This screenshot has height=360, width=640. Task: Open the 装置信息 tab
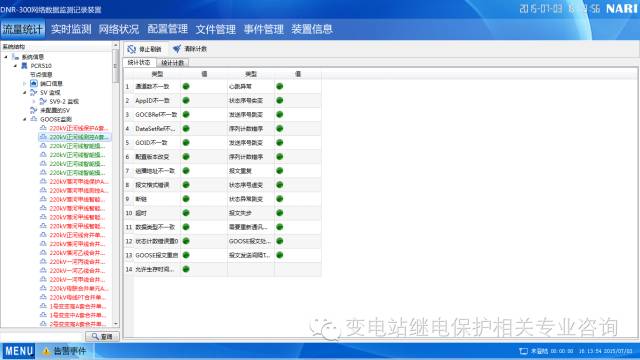pos(312,29)
